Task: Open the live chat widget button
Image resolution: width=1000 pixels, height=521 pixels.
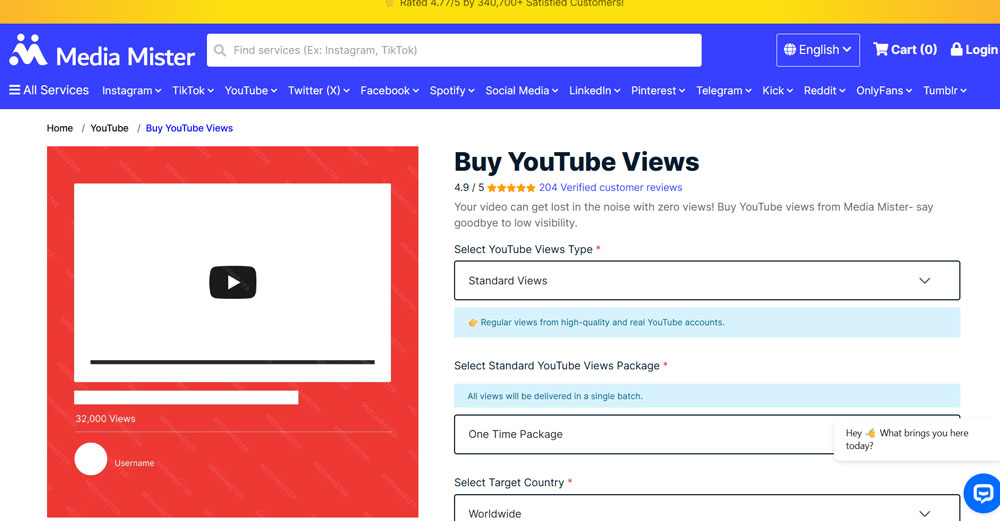Action: (x=982, y=493)
